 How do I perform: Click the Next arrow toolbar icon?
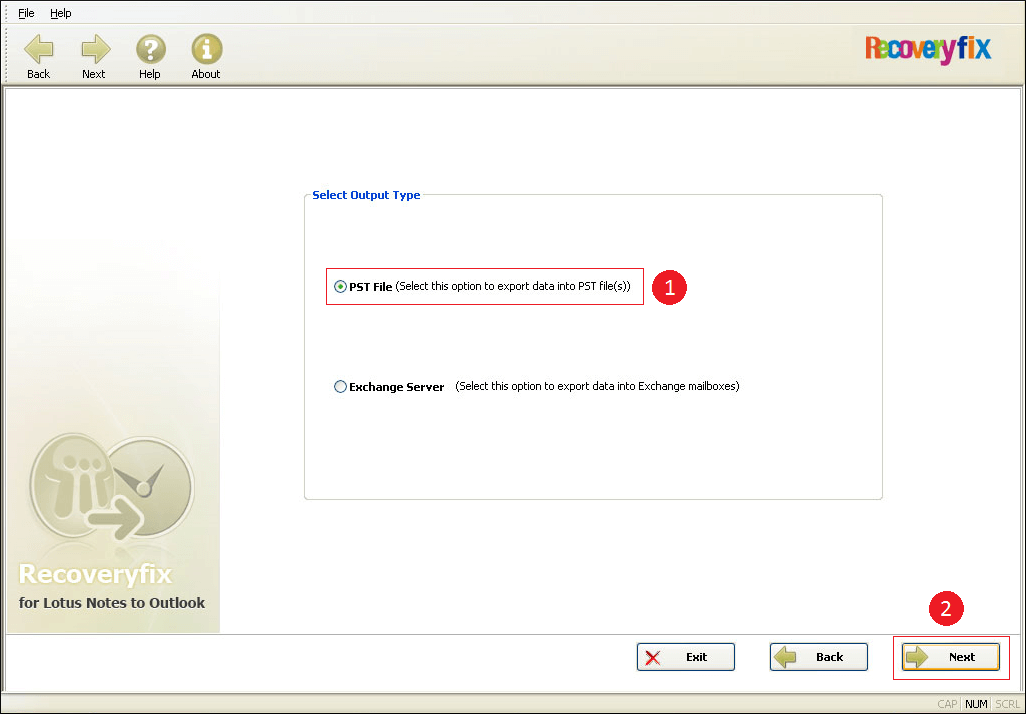click(96, 50)
